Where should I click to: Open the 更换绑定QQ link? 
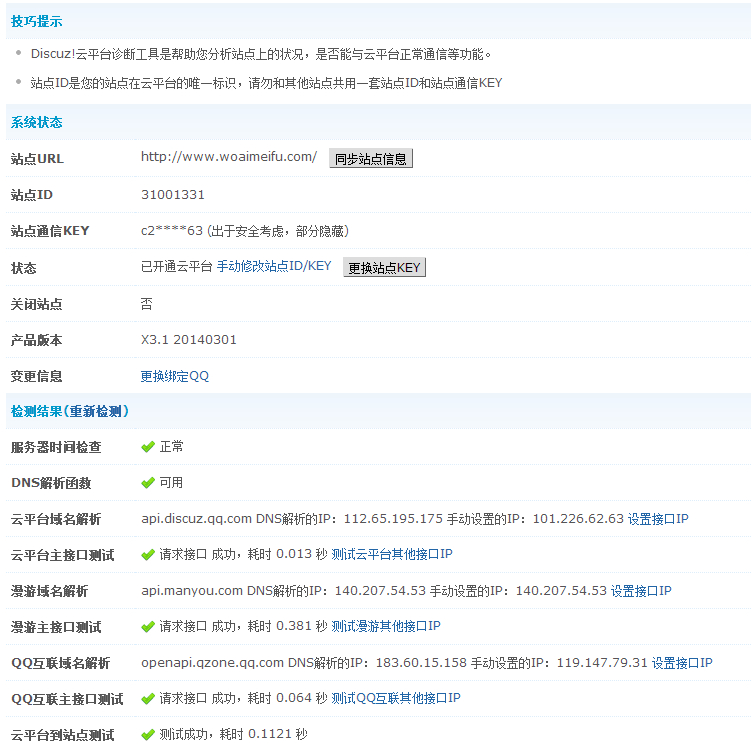(175, 376)
